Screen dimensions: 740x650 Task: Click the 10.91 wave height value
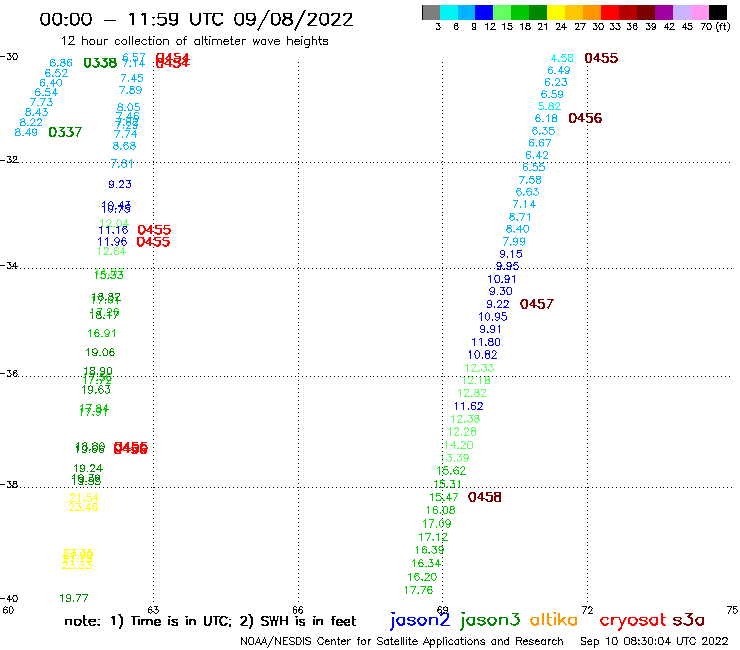pos(502,279)
